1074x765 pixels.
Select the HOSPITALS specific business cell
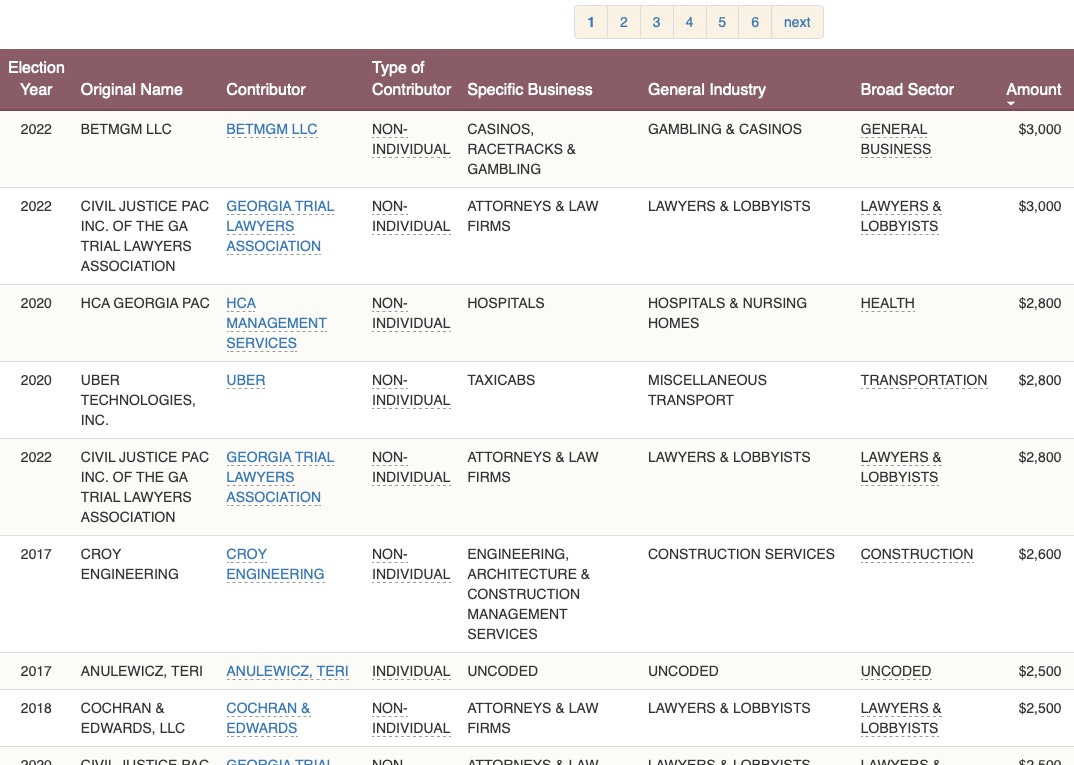click(505, 303)
